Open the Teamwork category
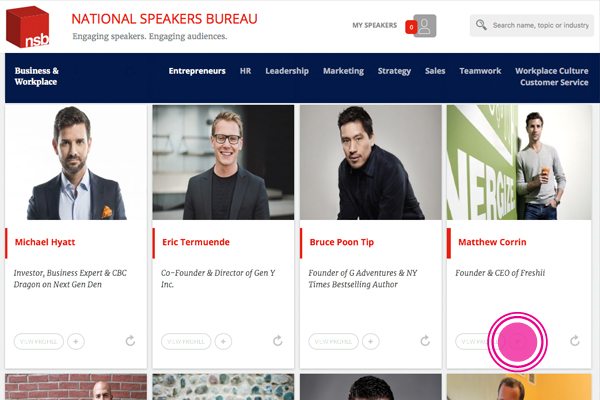Image resolution: width=600 pixels, height=400 pixels. tap(480, 71)
